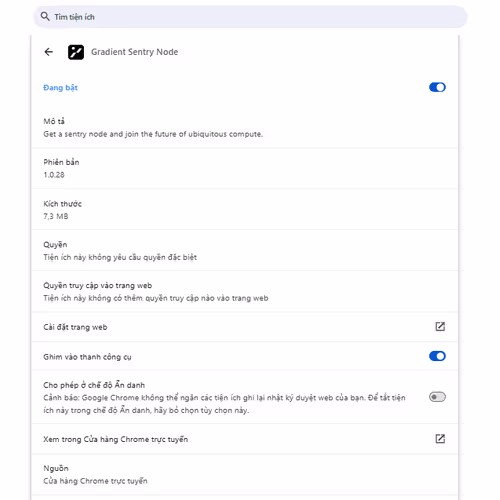Viewport: 500px width, 500px height.
Task: Disable the extension with the Đang bật toggle
Action: [437, 87]
